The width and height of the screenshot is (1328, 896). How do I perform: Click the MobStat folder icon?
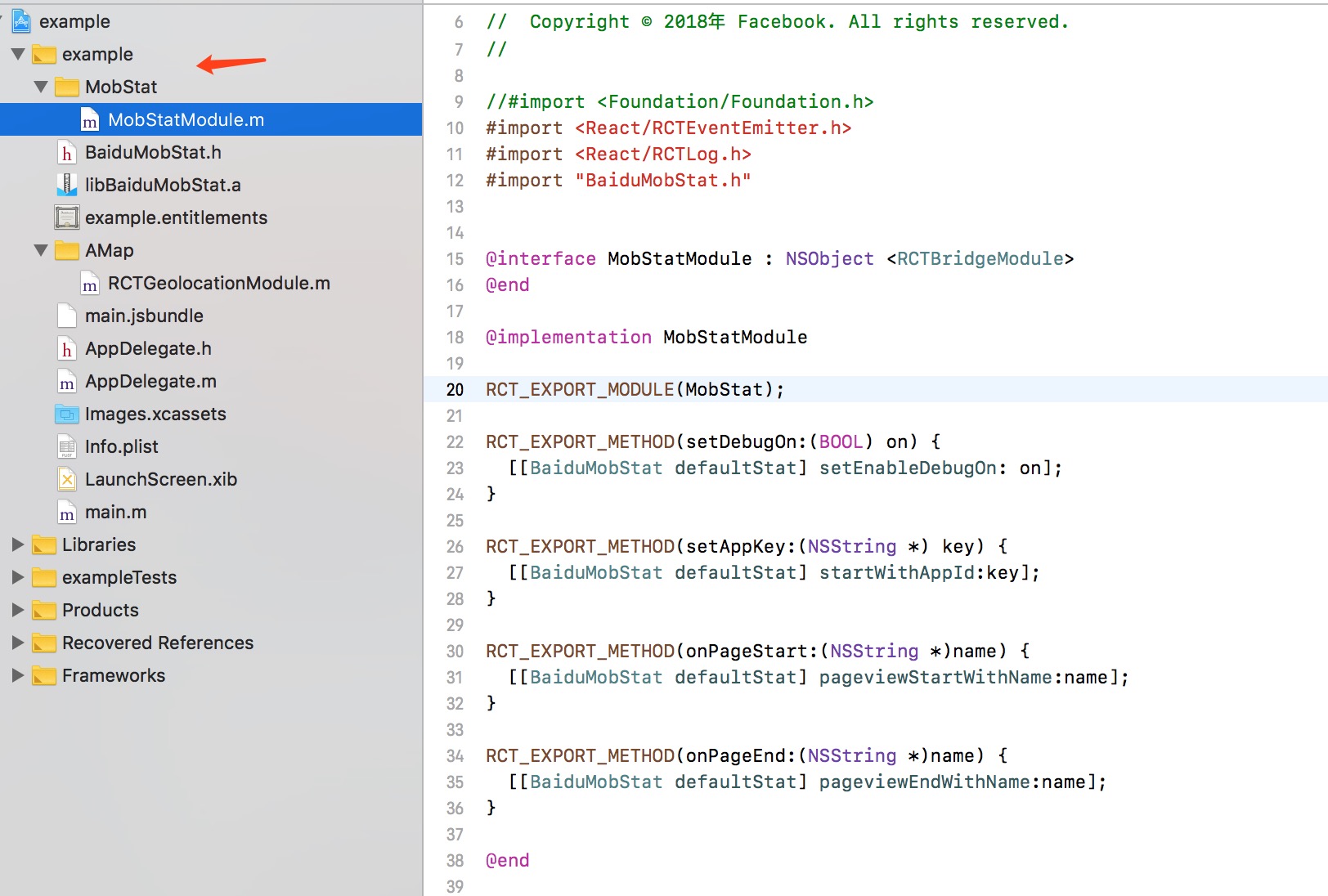[x=67, y=87]
